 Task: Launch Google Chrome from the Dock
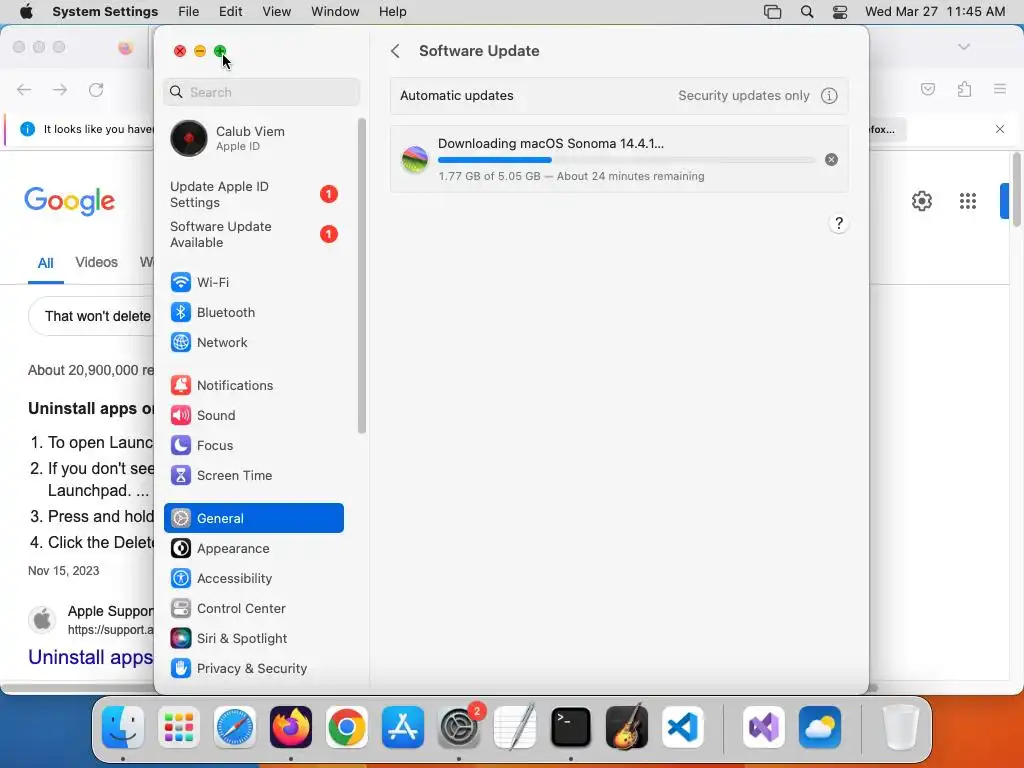point(347,727)
